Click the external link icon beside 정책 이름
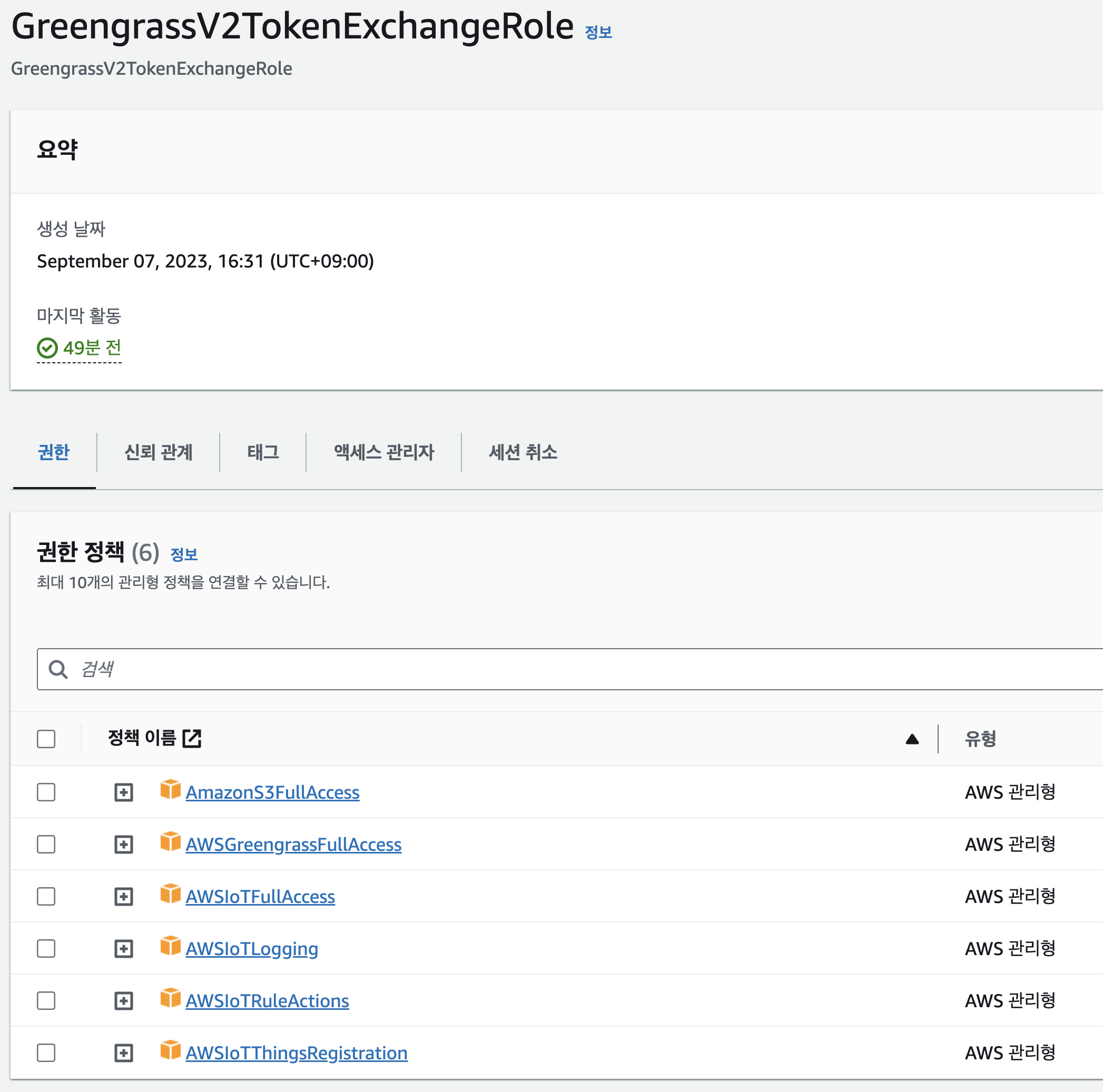1103x1092 pixels. pyautogui.click(x=192, y=738)
